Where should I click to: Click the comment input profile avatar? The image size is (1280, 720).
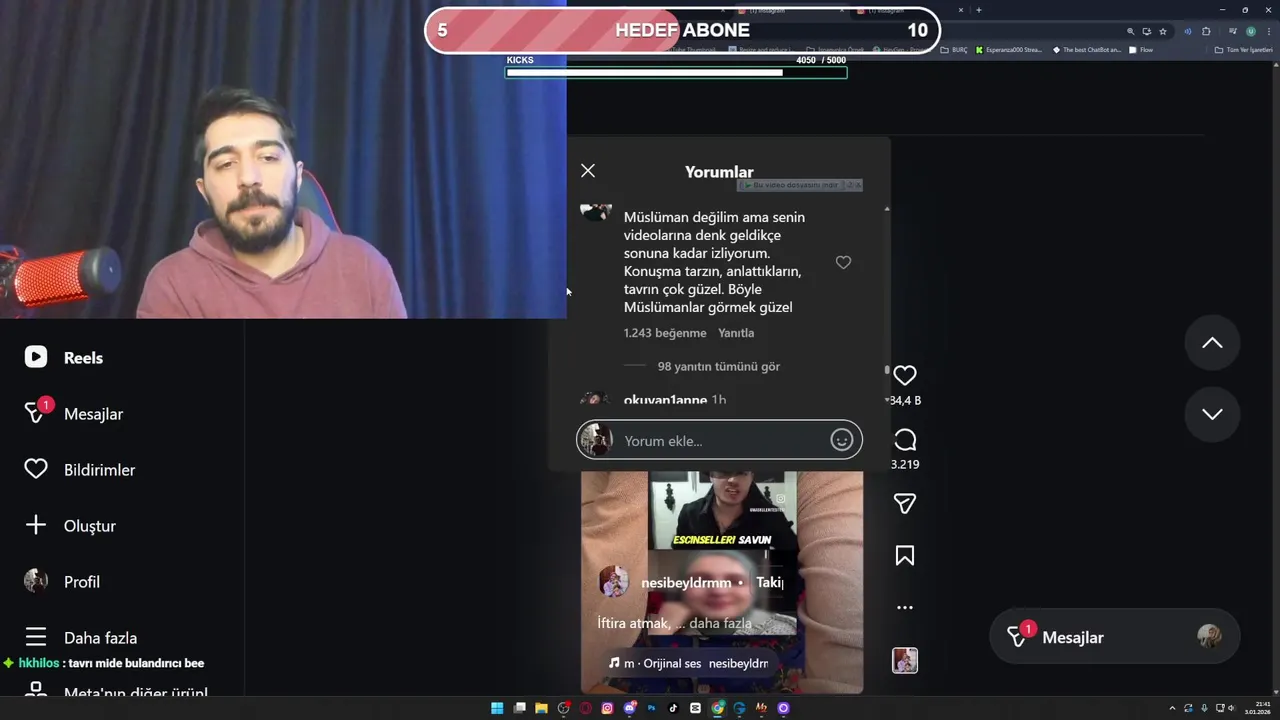[x=597, y=440]
